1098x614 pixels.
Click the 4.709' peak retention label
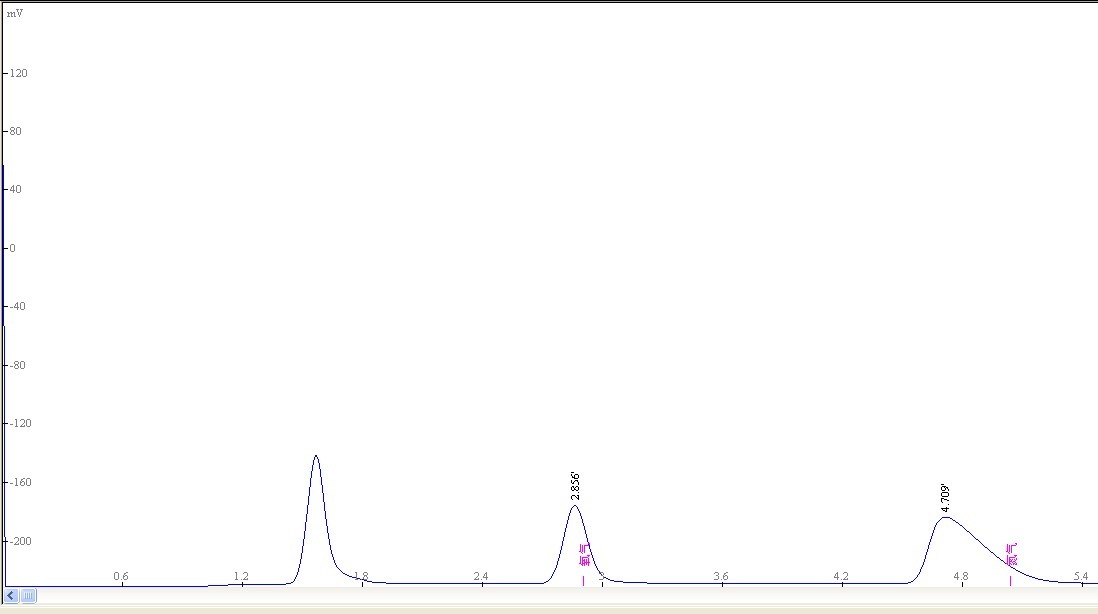pyautogui.click(x=945, y=498)
